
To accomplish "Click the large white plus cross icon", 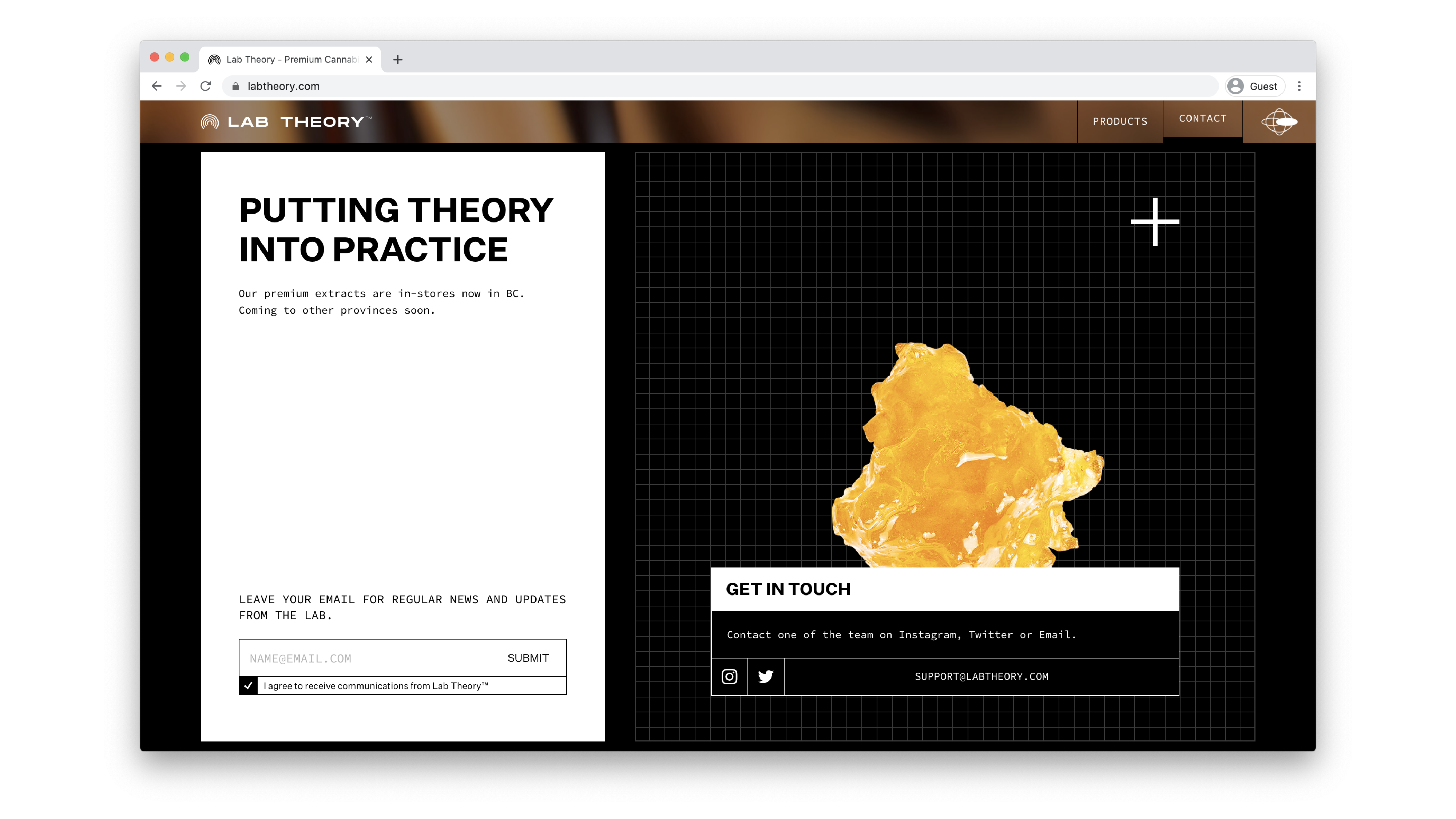I will tap(1155, 222).
